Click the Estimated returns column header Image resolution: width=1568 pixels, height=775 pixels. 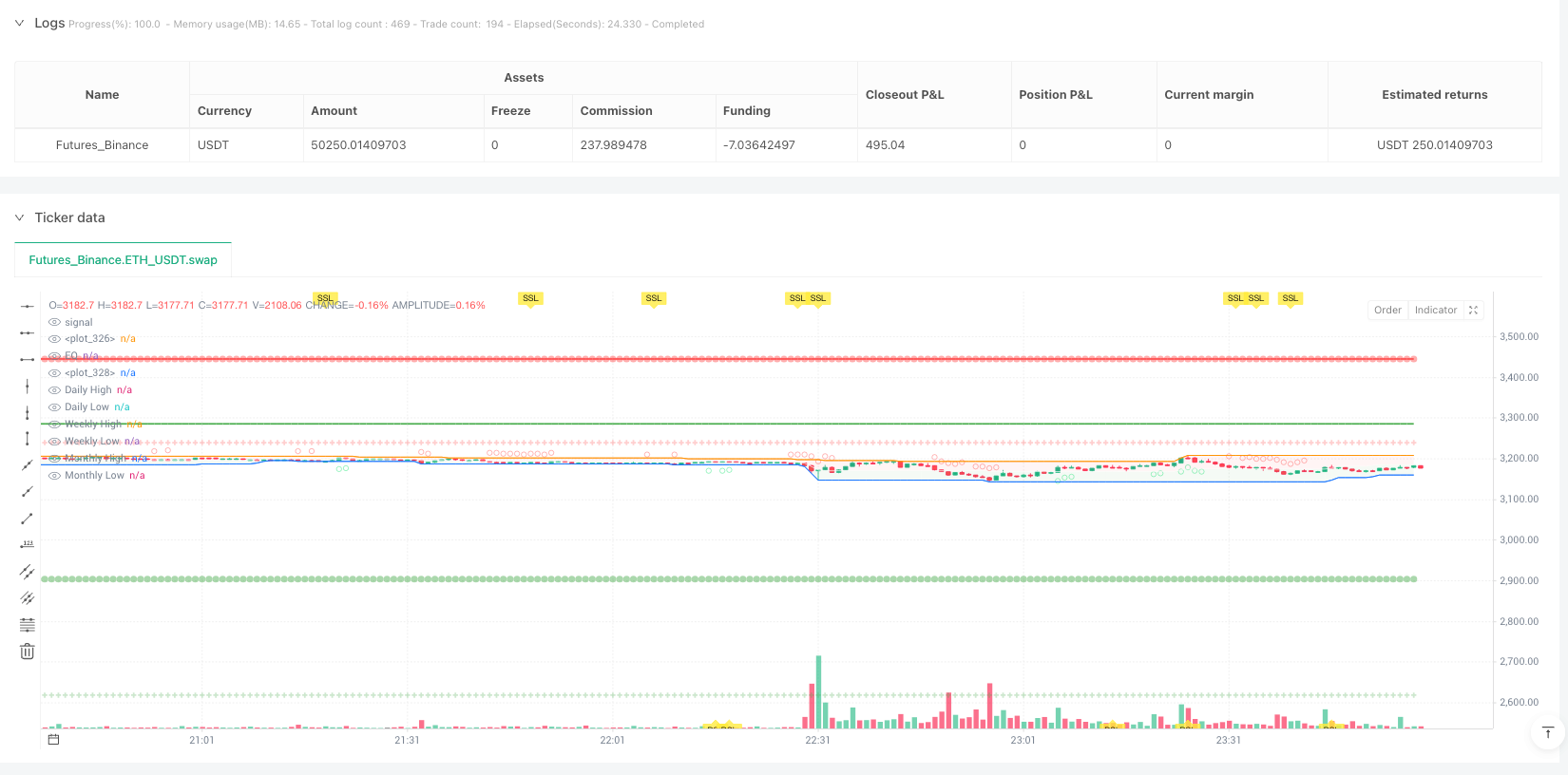click(x=1434, y=95)
